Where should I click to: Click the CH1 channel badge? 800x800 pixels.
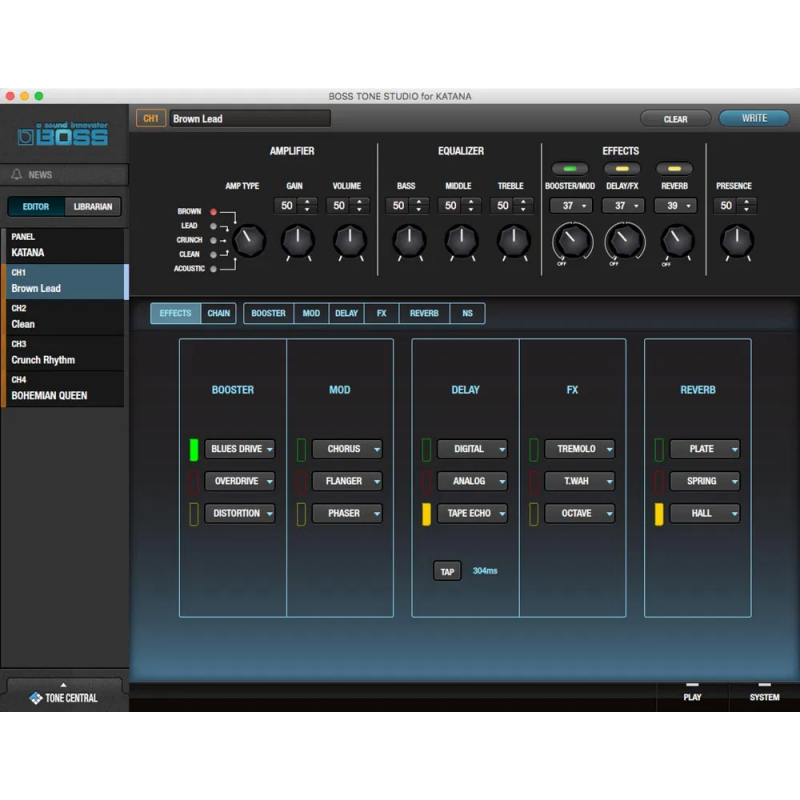pos(151,118)
